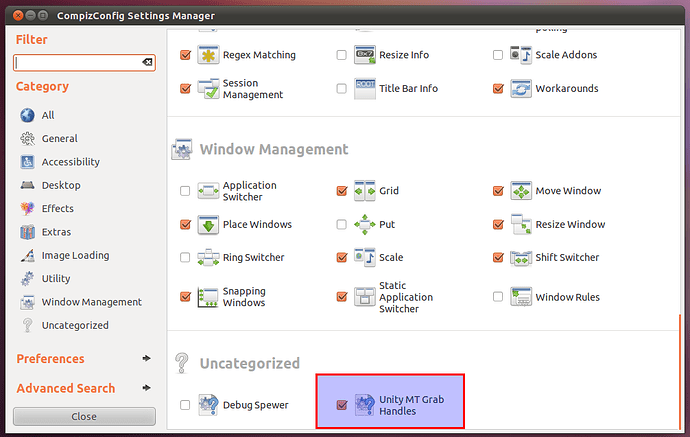
Task: Open the Shift Switcher plugin icon
Action: (521, 258)
